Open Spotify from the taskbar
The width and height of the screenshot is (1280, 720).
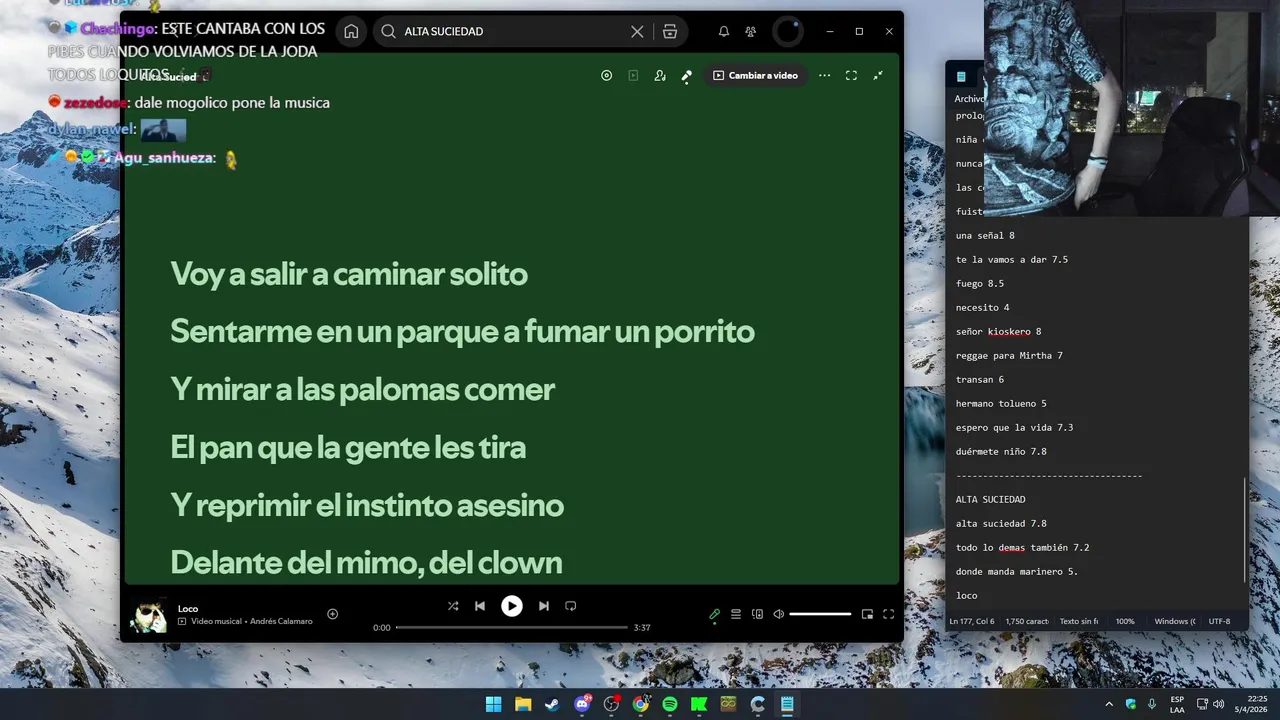[x=670, y=704]
